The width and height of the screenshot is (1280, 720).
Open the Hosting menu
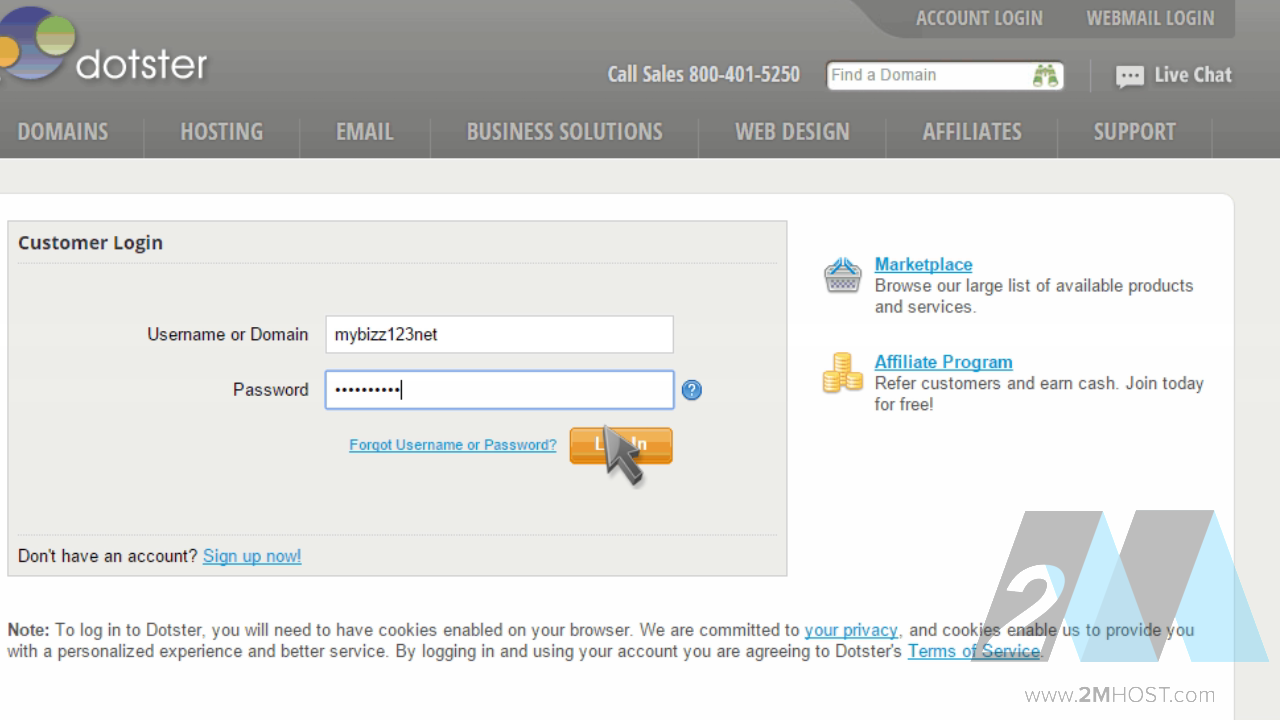point(221,132)
